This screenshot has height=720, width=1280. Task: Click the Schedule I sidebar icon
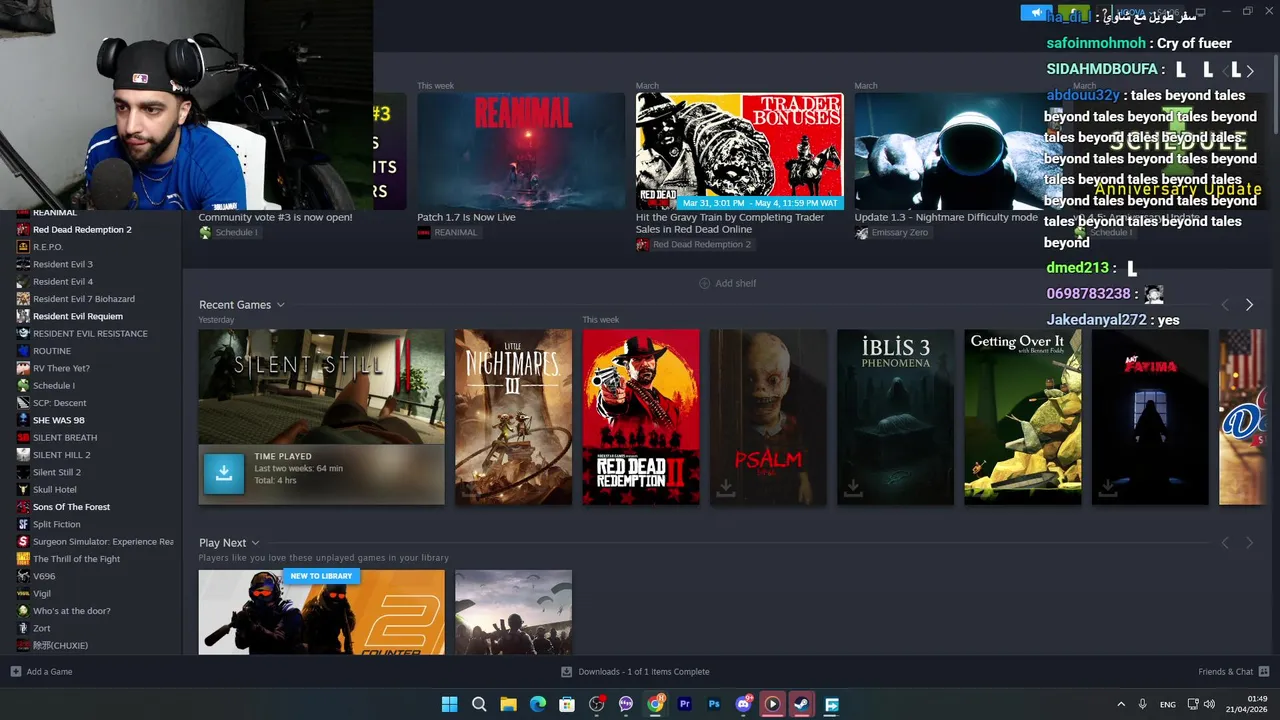pyautogui.click(x=23, y=385)
